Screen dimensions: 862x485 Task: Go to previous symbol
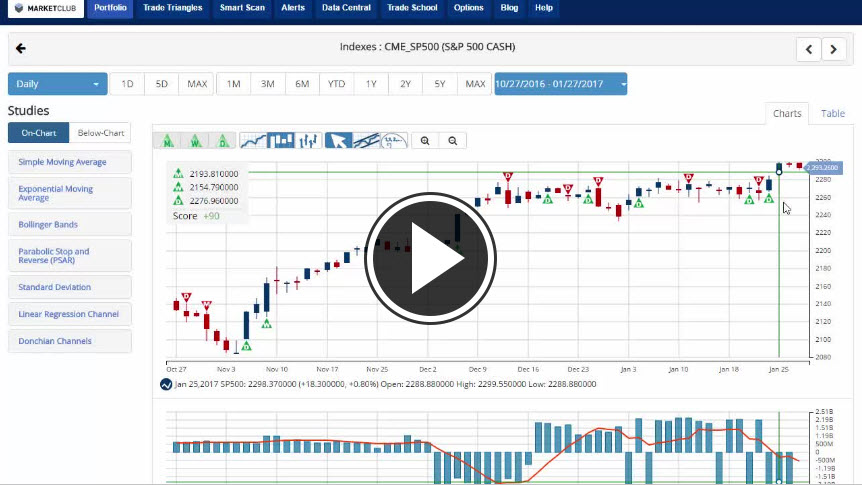click(809, 49)
